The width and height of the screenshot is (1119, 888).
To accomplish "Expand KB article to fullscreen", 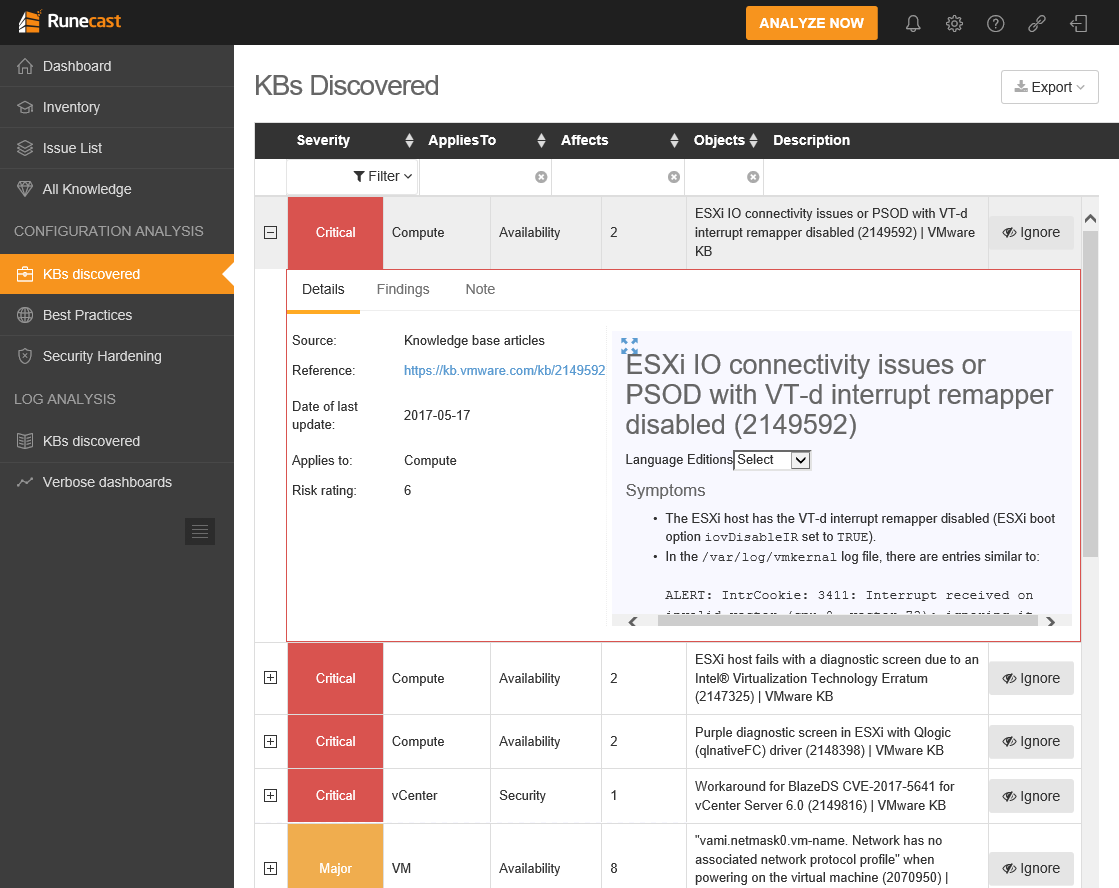I will tap(629, 346).
